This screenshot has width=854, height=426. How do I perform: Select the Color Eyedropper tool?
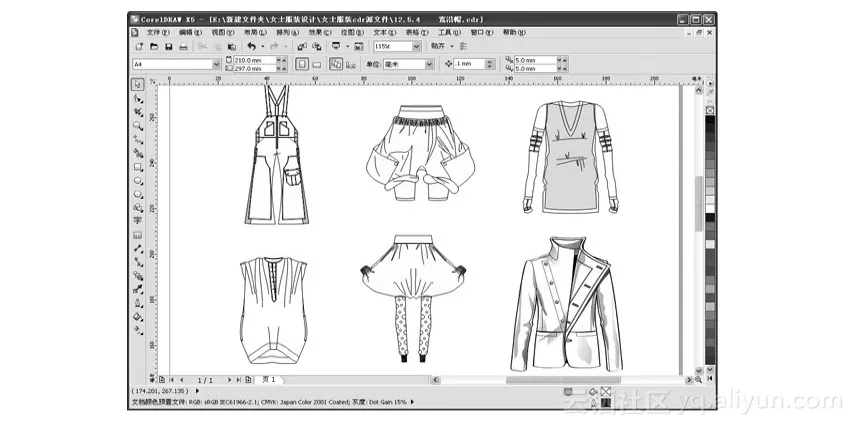(x=138, y=289)
